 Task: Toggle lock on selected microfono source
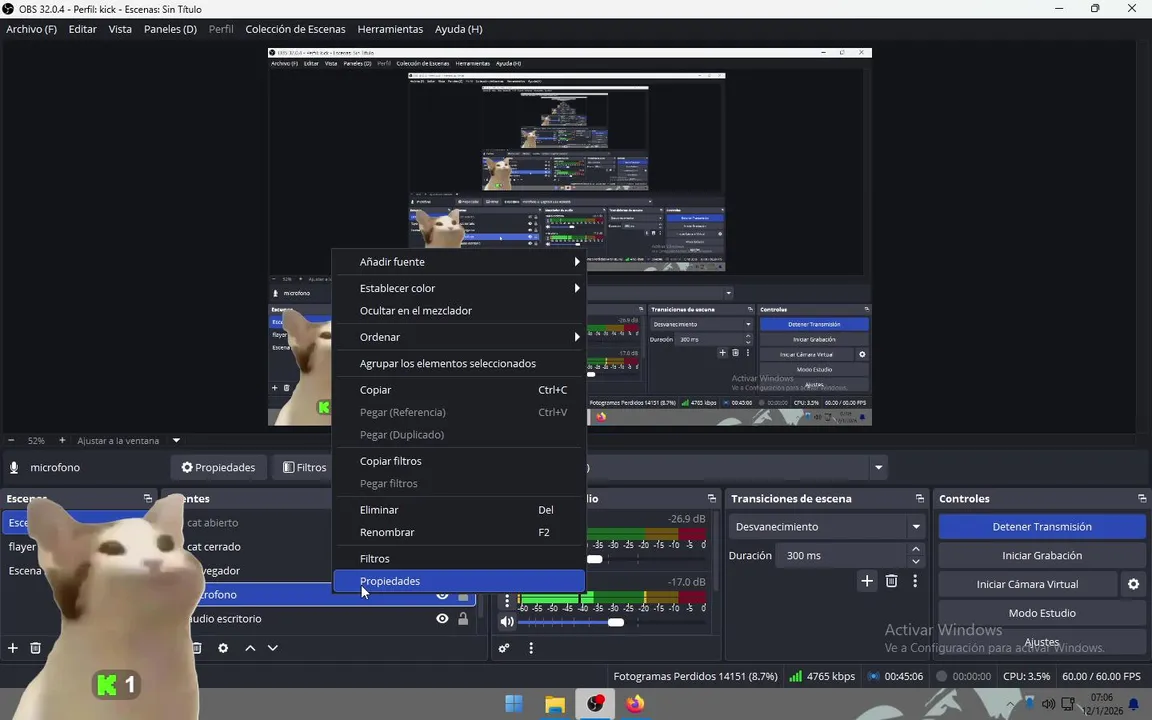[463, 595]
